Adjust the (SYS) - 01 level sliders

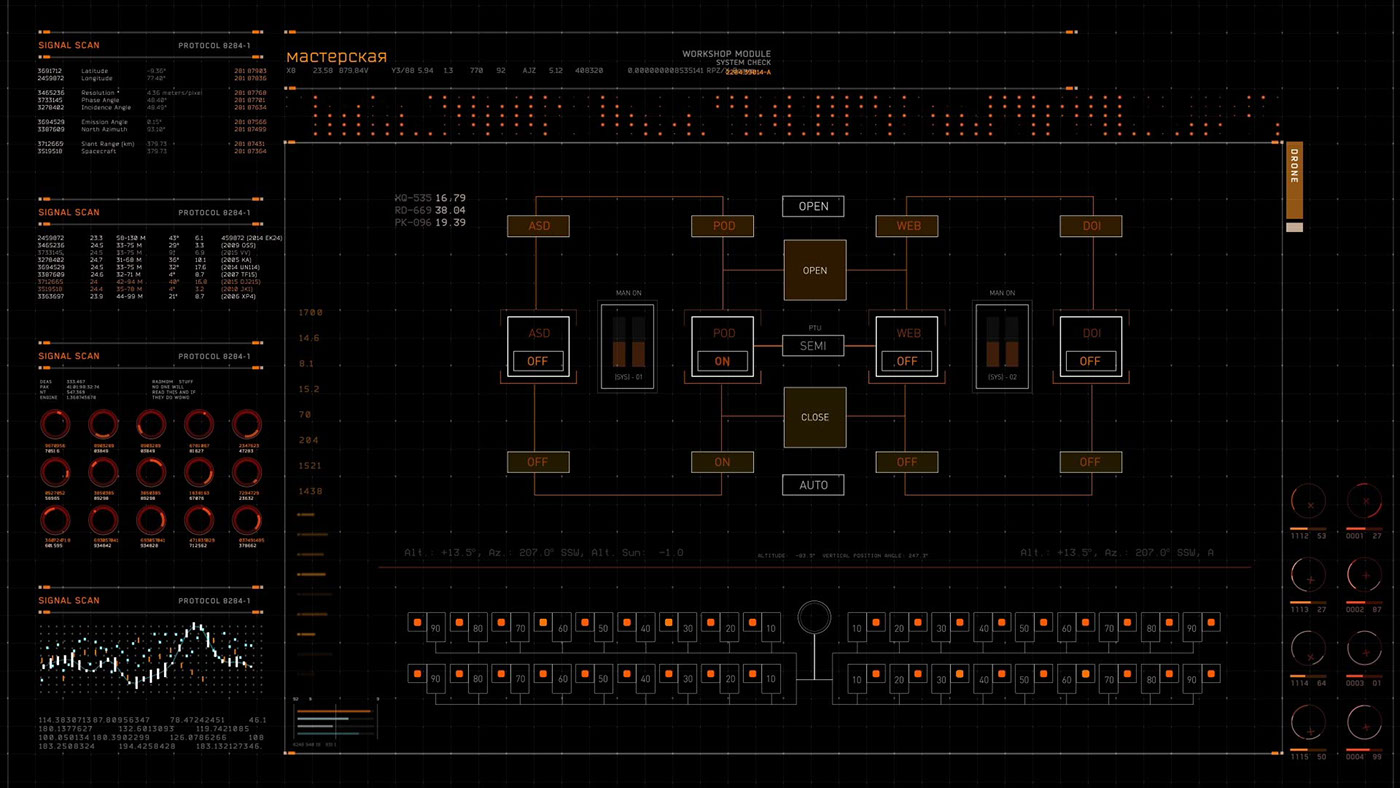627,342
